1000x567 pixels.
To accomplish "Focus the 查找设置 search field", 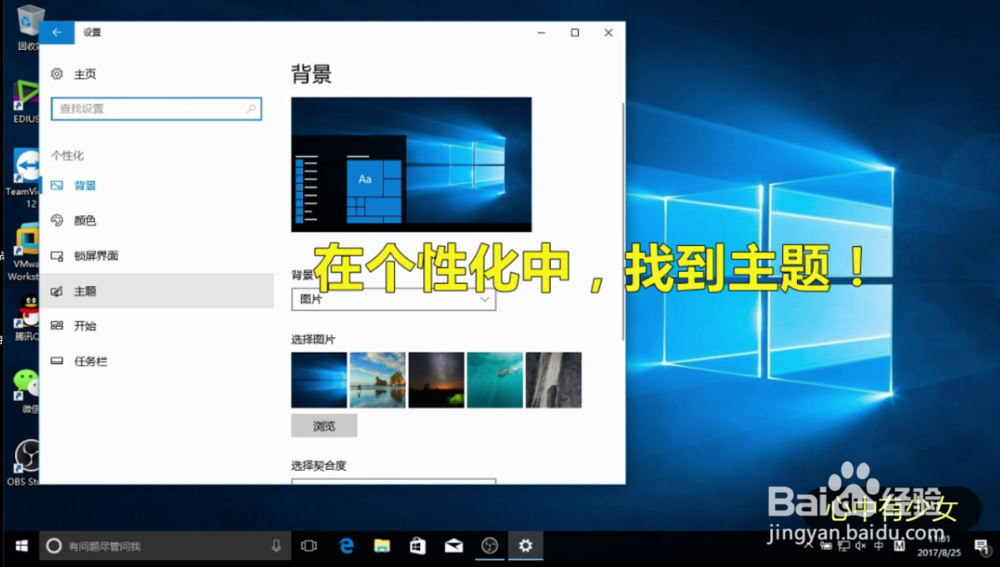I will [156, 108].
